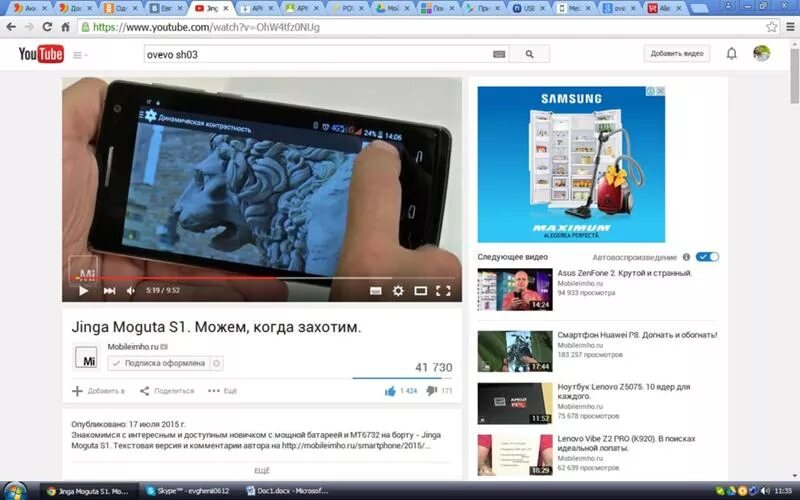Screen dimensions: 800x500
Task: Switch to the 'Alie' browser tab
Action: click(662, 9)
